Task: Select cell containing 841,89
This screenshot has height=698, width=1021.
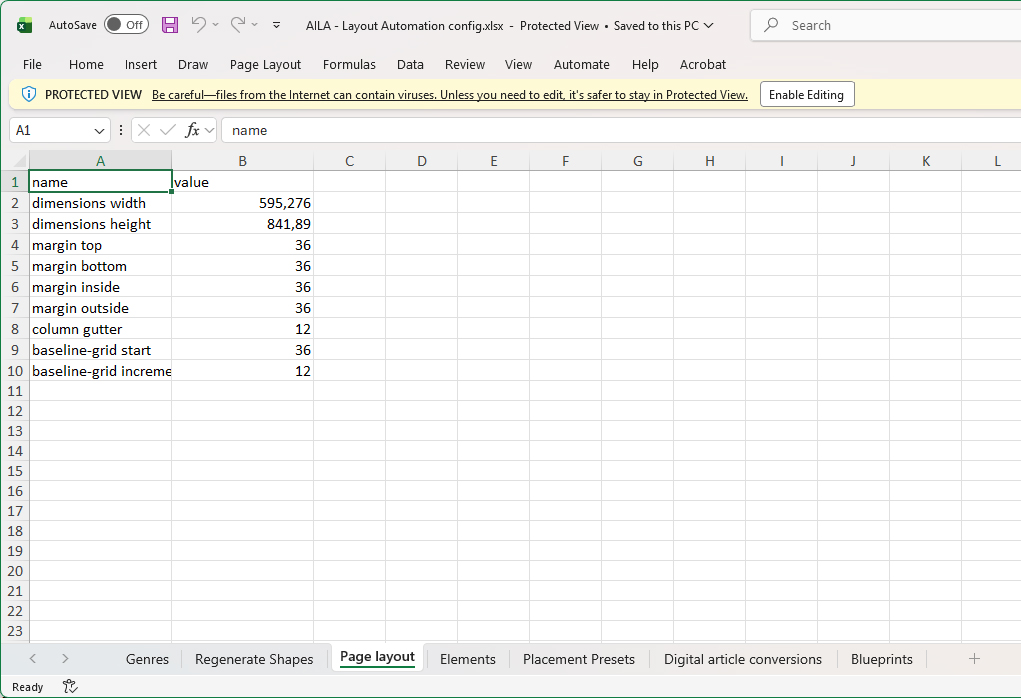Action: (242, 224)
